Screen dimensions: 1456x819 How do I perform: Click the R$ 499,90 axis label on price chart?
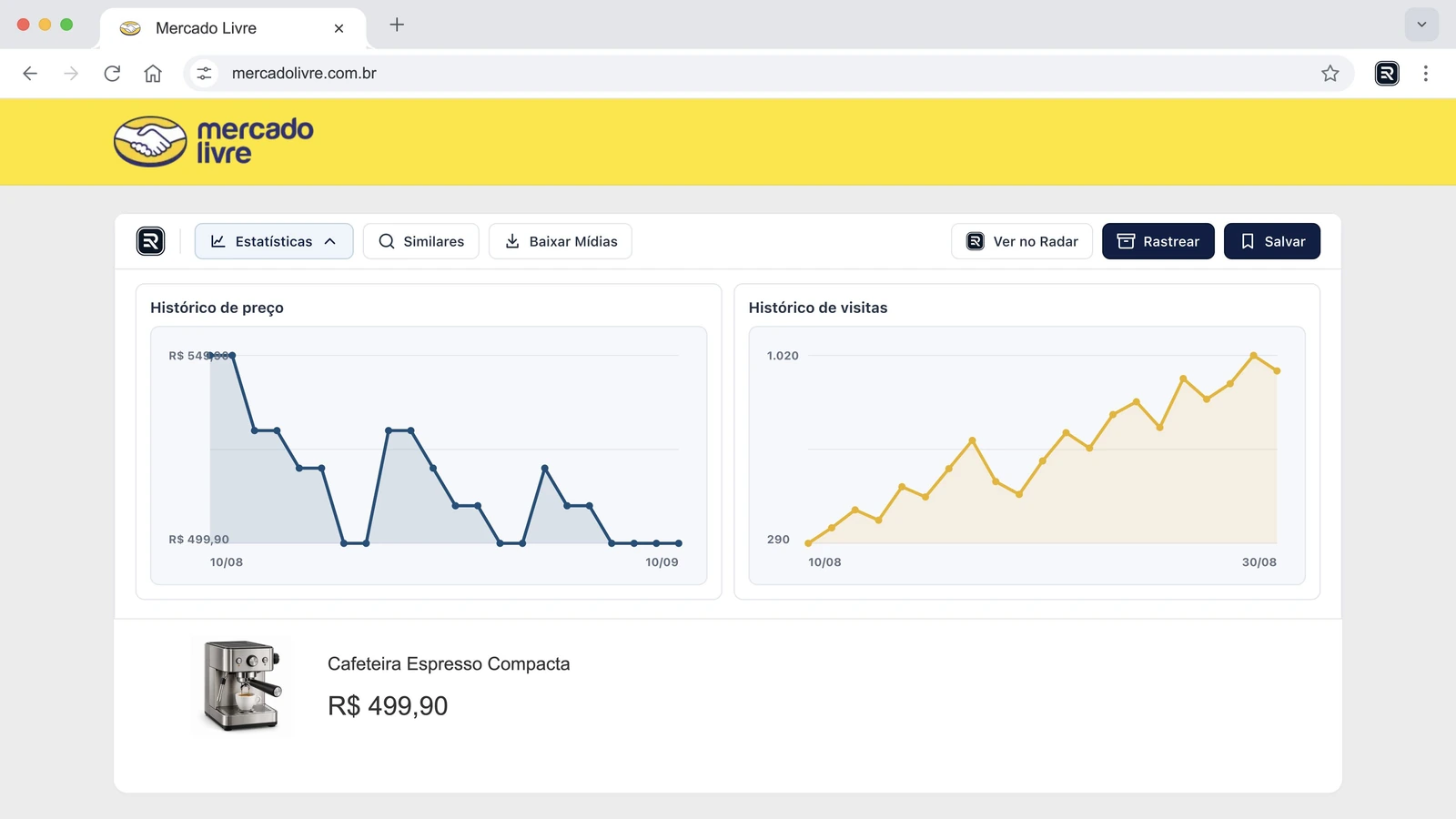[199, 540]
